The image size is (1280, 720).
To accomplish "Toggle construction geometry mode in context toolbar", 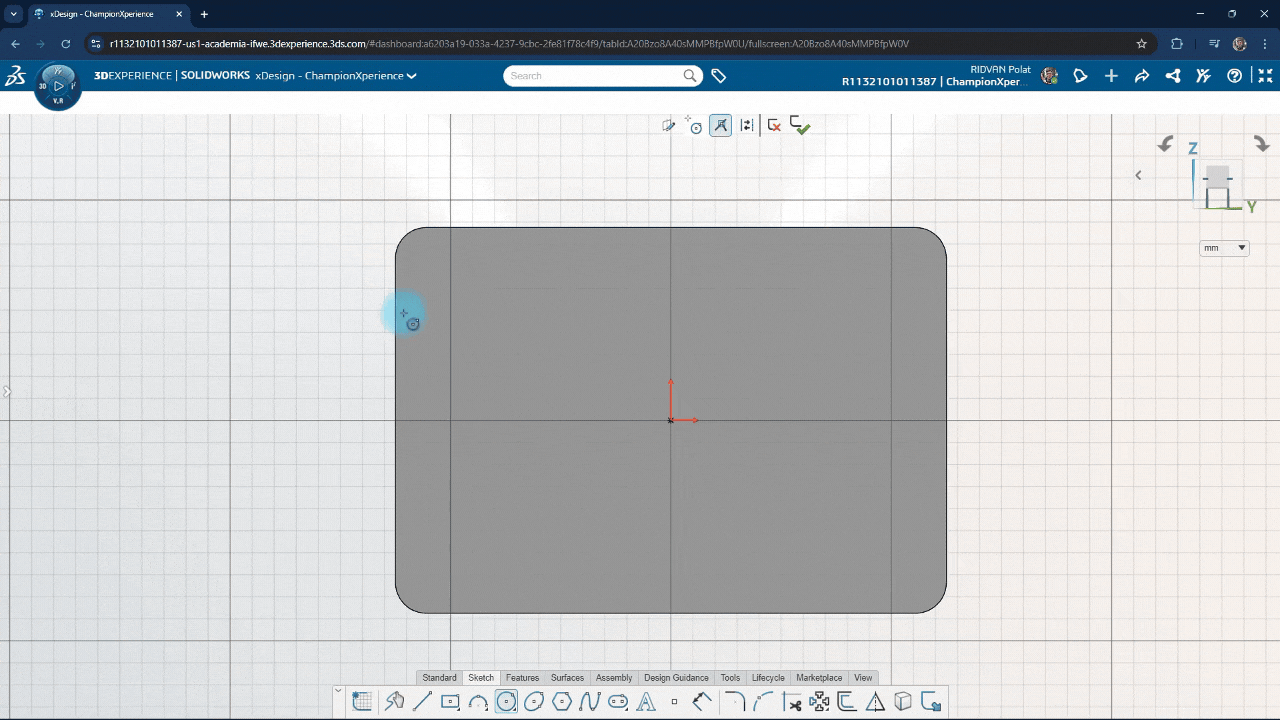I will click(x=669, y=125).
